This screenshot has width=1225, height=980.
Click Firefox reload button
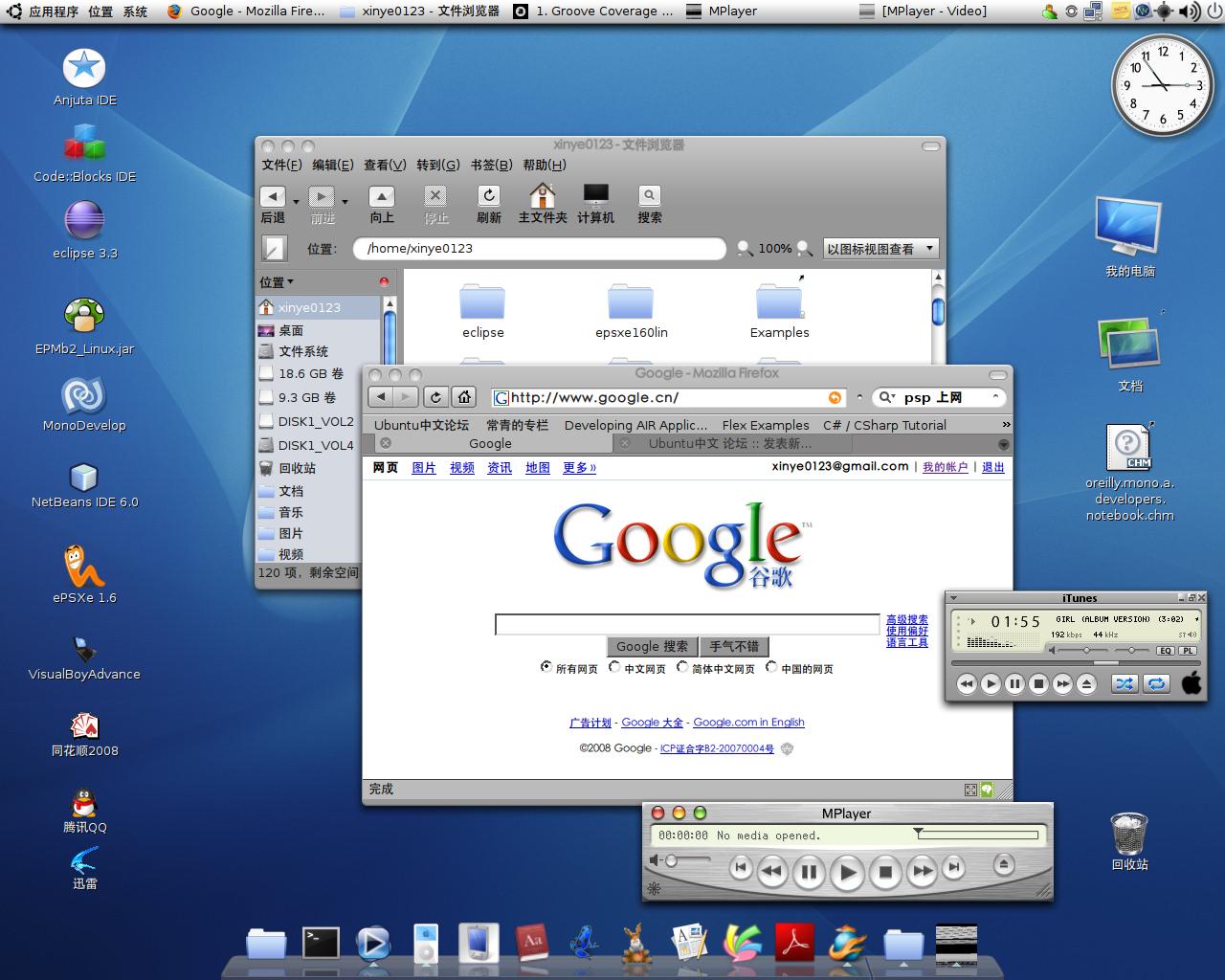[x=435, y=397]
